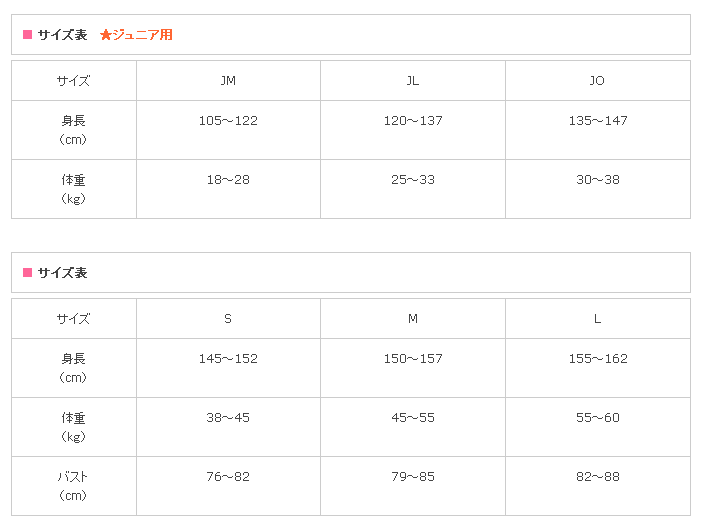The image size is (702, 532).
Task: Click the L size column header
Action: (597, 319)
